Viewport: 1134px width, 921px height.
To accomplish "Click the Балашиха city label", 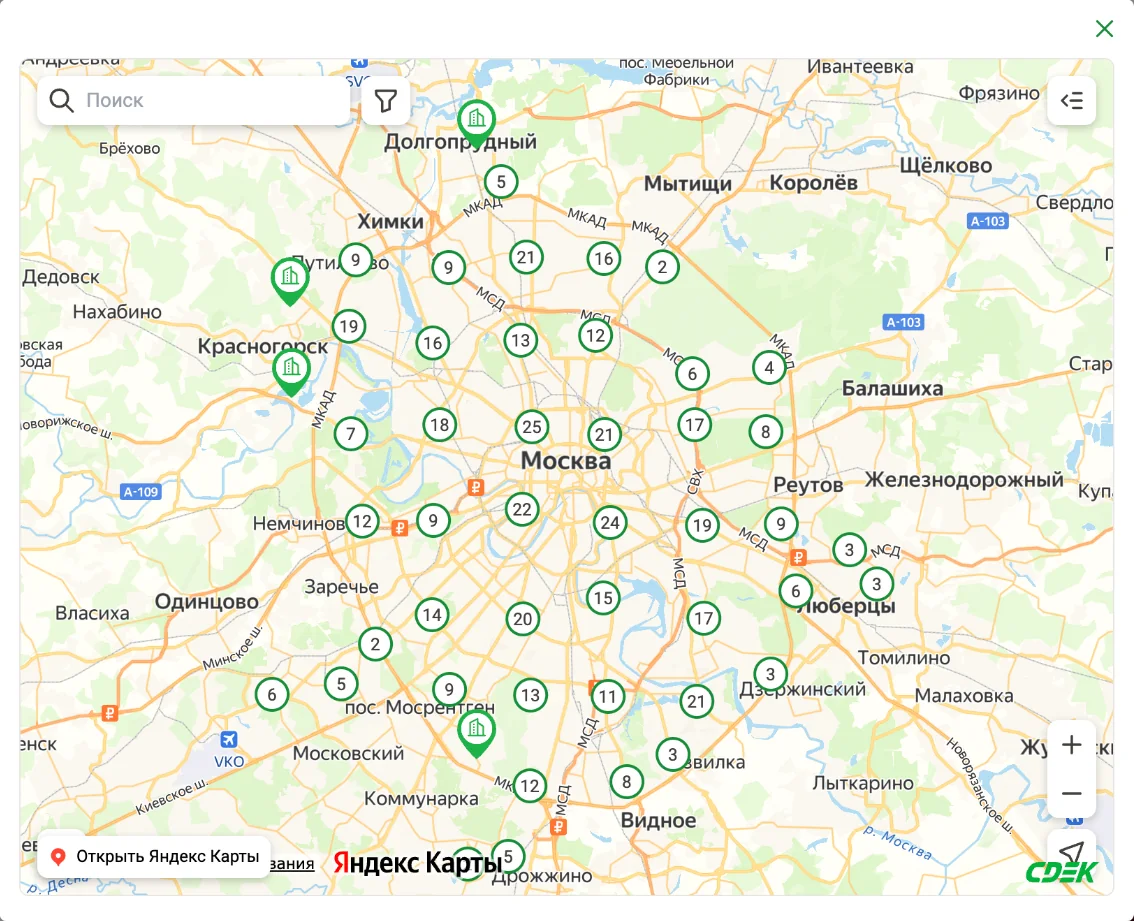I will point(892,389).
